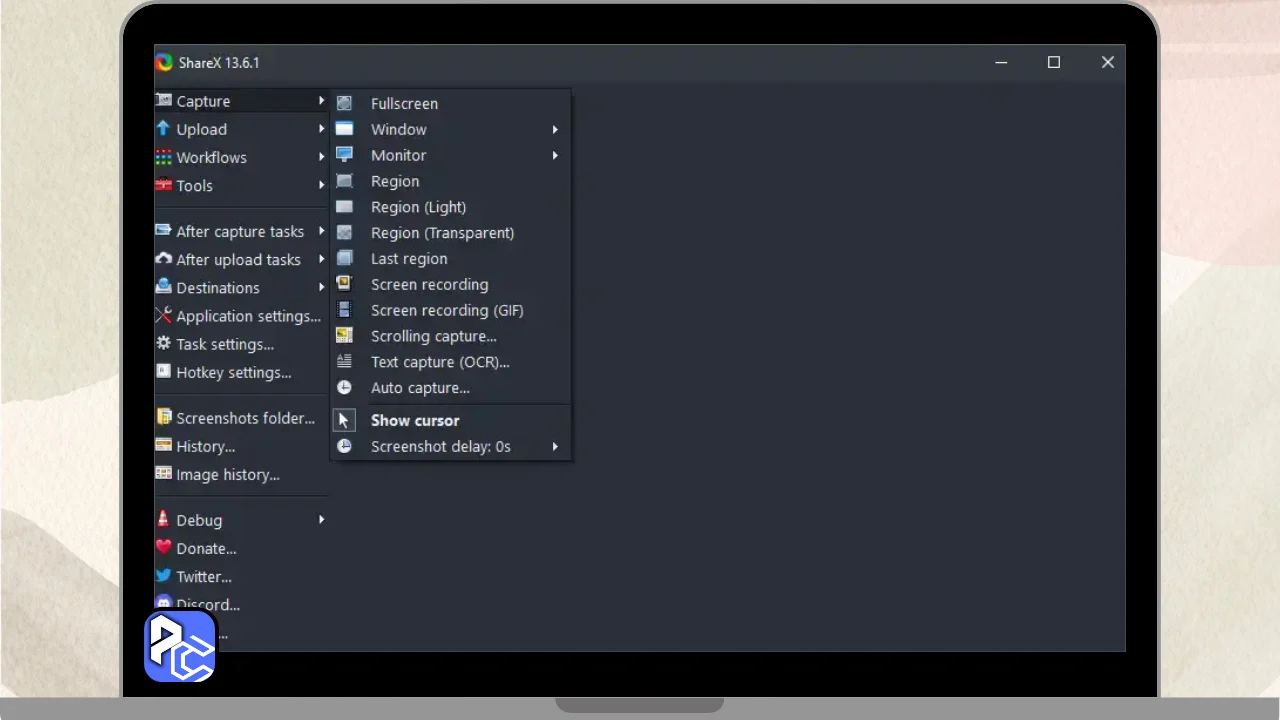Toggle the Show cursor option
The image size is (1280, 720).
[451, 420]
